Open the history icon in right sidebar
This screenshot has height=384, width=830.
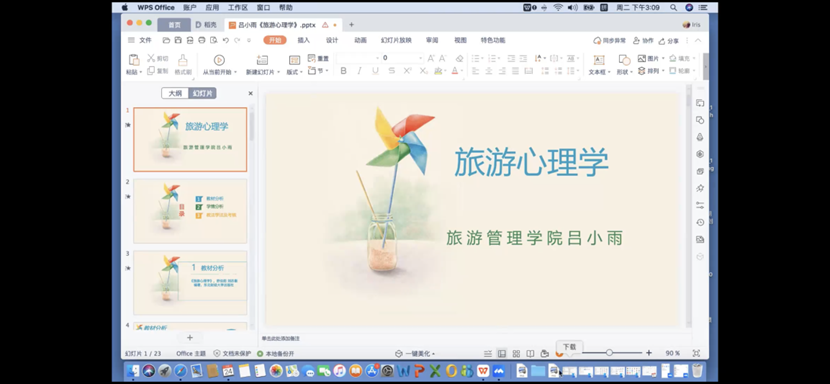coord(700,222)
